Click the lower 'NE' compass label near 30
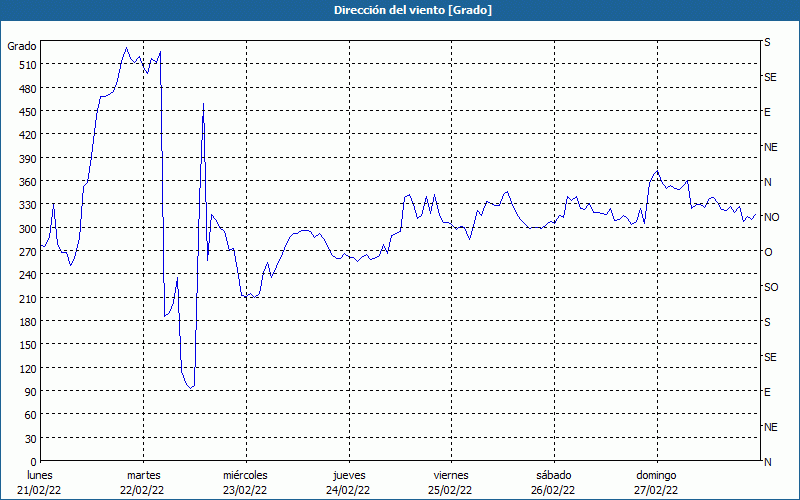Viewport: 800px width, 500px height. 770,428
